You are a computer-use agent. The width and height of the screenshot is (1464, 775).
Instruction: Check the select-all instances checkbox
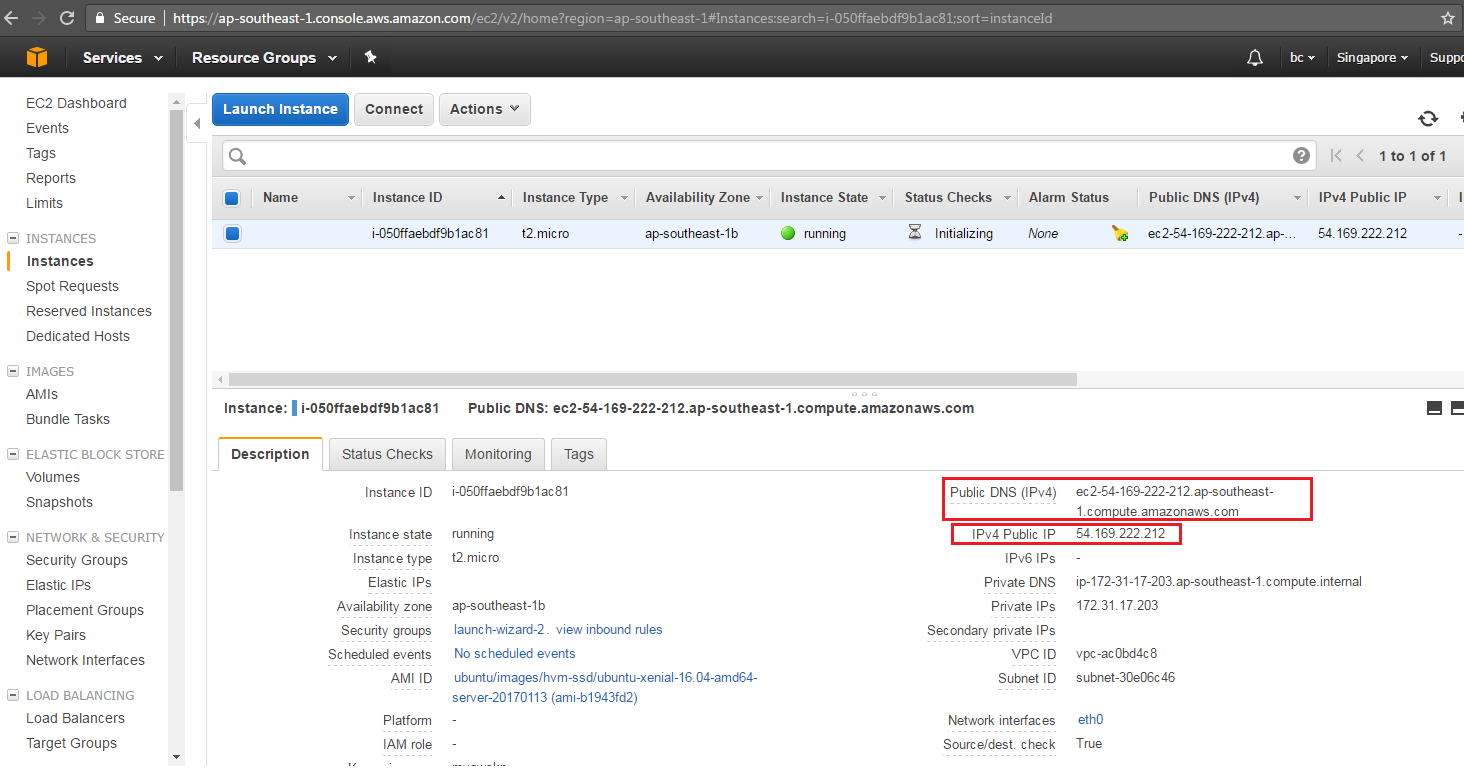coord(232,197)
